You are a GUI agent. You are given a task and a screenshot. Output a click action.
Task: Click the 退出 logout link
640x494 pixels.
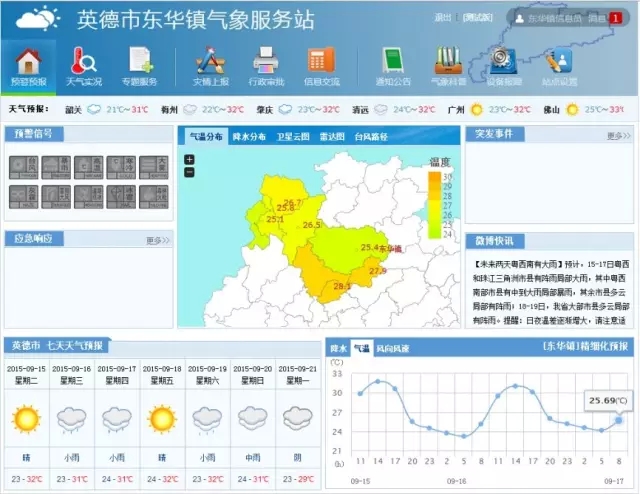[444, 18]
